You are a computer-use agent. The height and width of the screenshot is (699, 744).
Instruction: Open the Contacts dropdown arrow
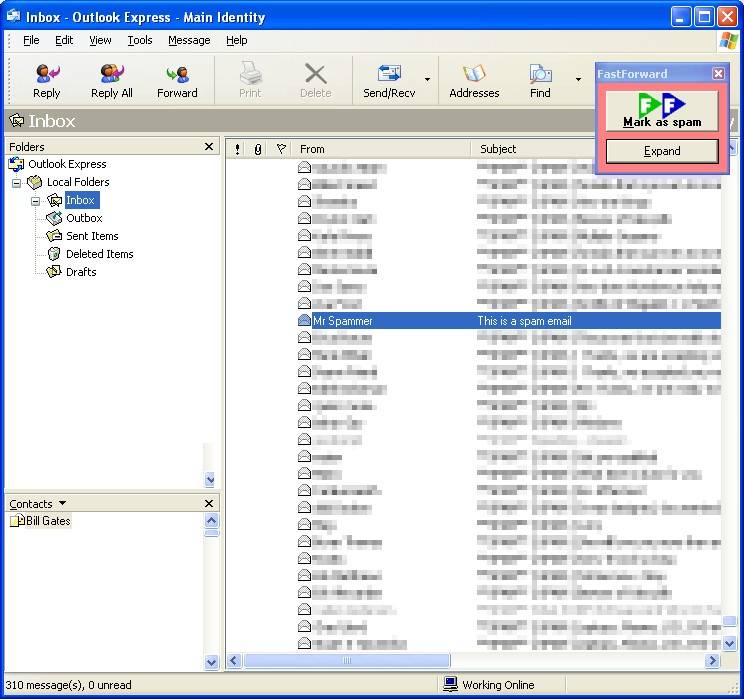[x=63, y=503]
